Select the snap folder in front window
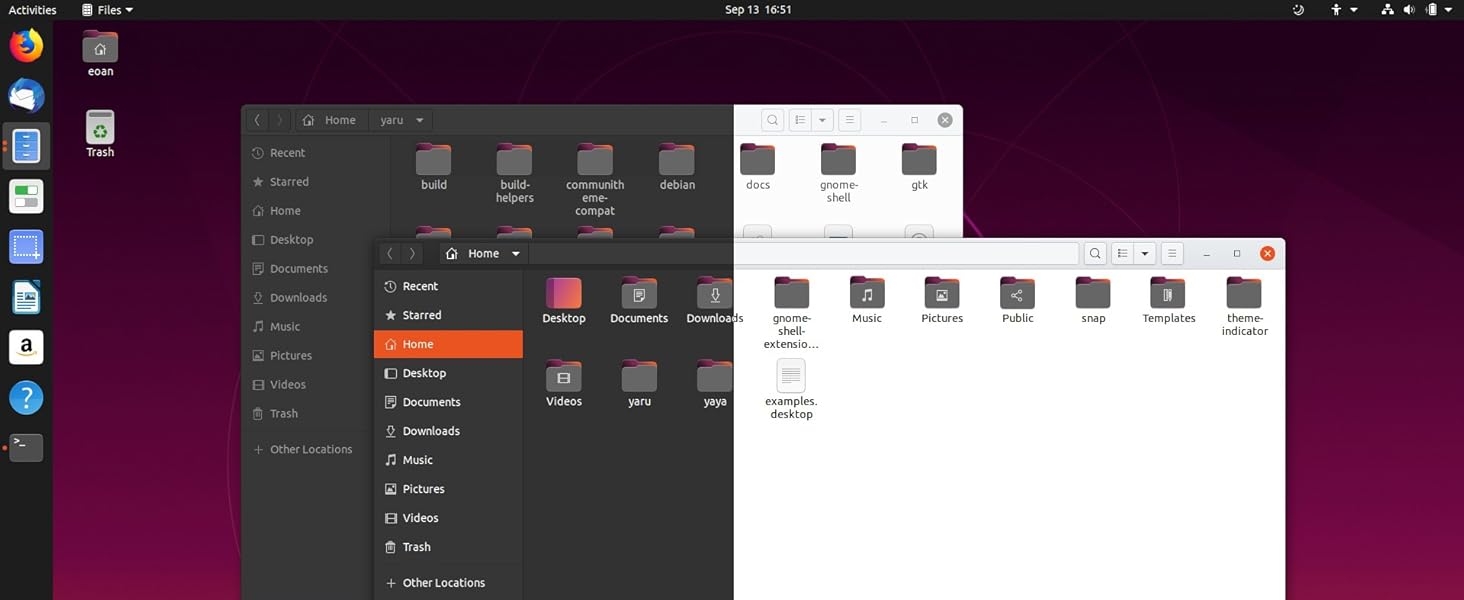The height and width of the screenshot is (600, 1464). click(x=1093, y=301)
